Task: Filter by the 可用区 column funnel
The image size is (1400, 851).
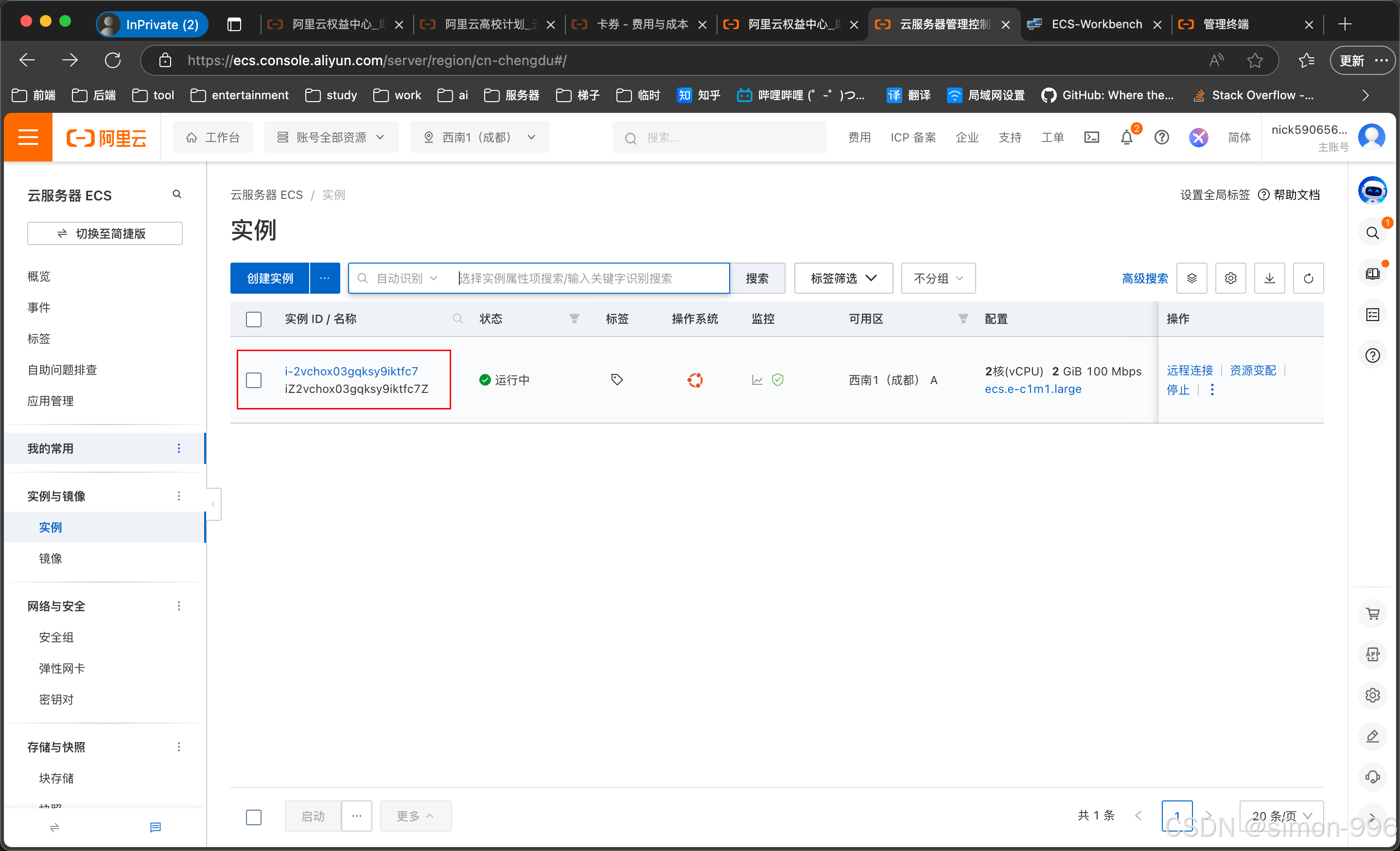Action: pos(963,319)
